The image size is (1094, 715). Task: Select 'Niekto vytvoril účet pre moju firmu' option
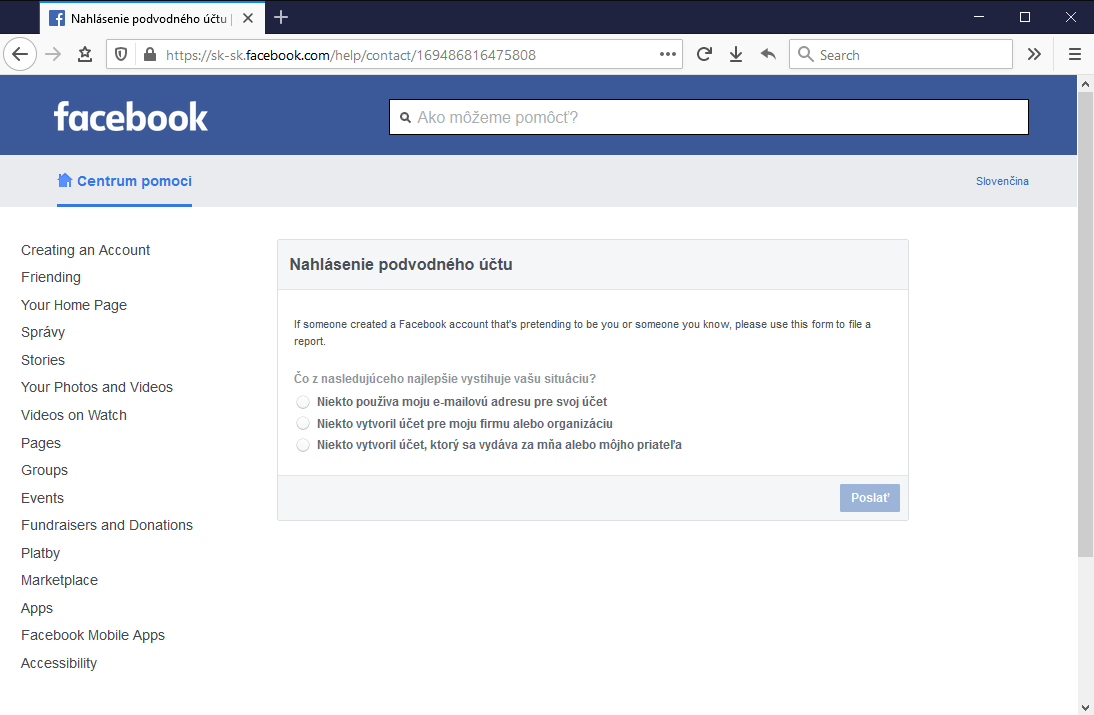(x=303, y=424)
